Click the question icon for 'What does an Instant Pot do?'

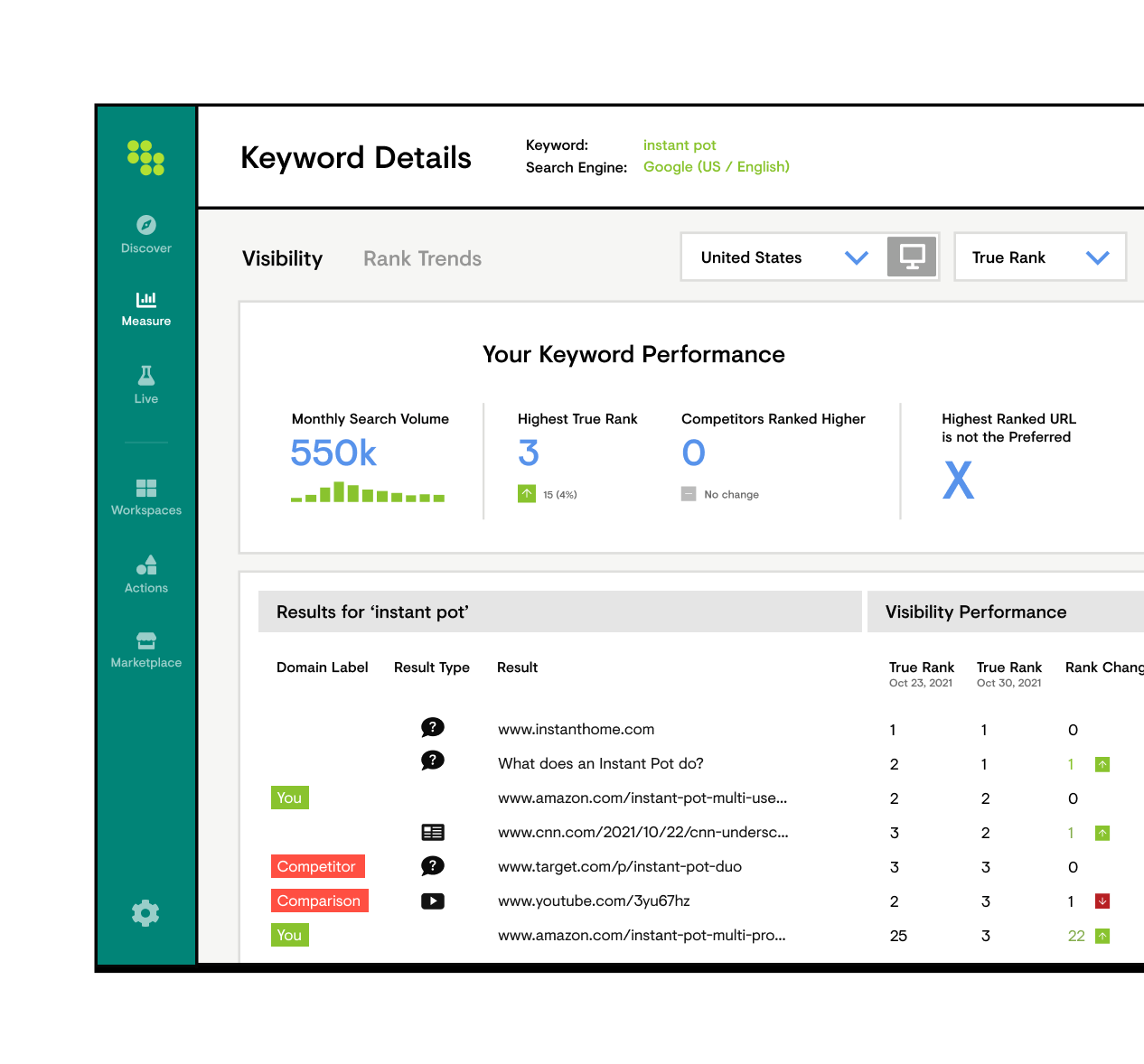click(433, 761)
